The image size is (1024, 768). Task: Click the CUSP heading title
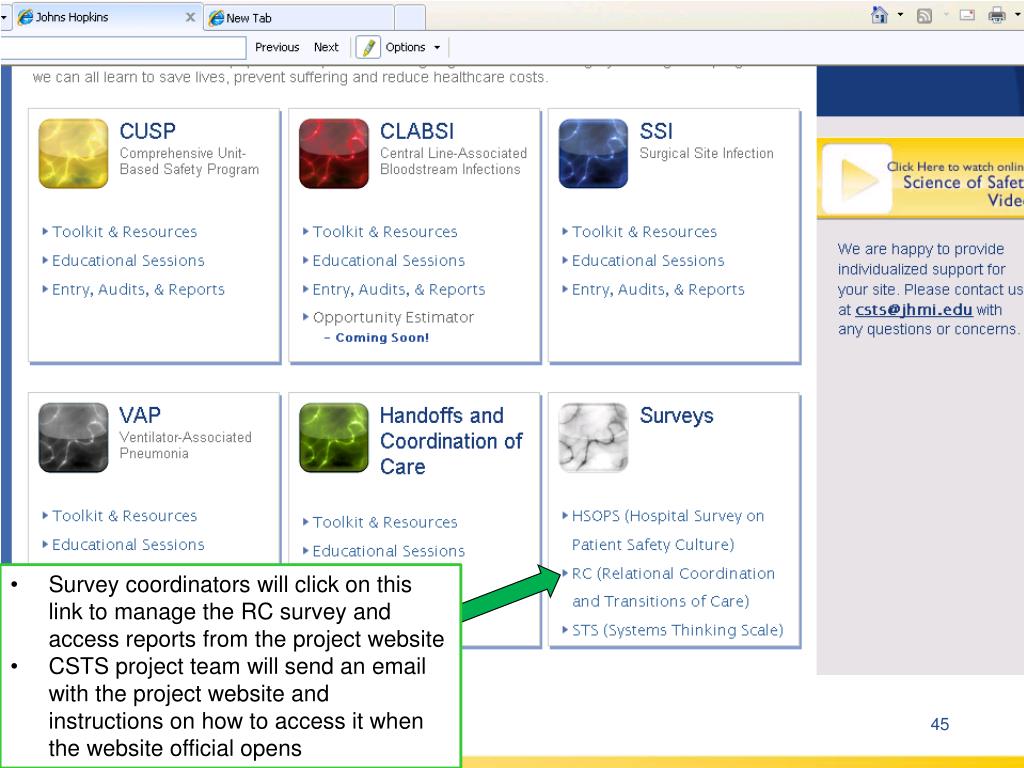tap(148, 131)
